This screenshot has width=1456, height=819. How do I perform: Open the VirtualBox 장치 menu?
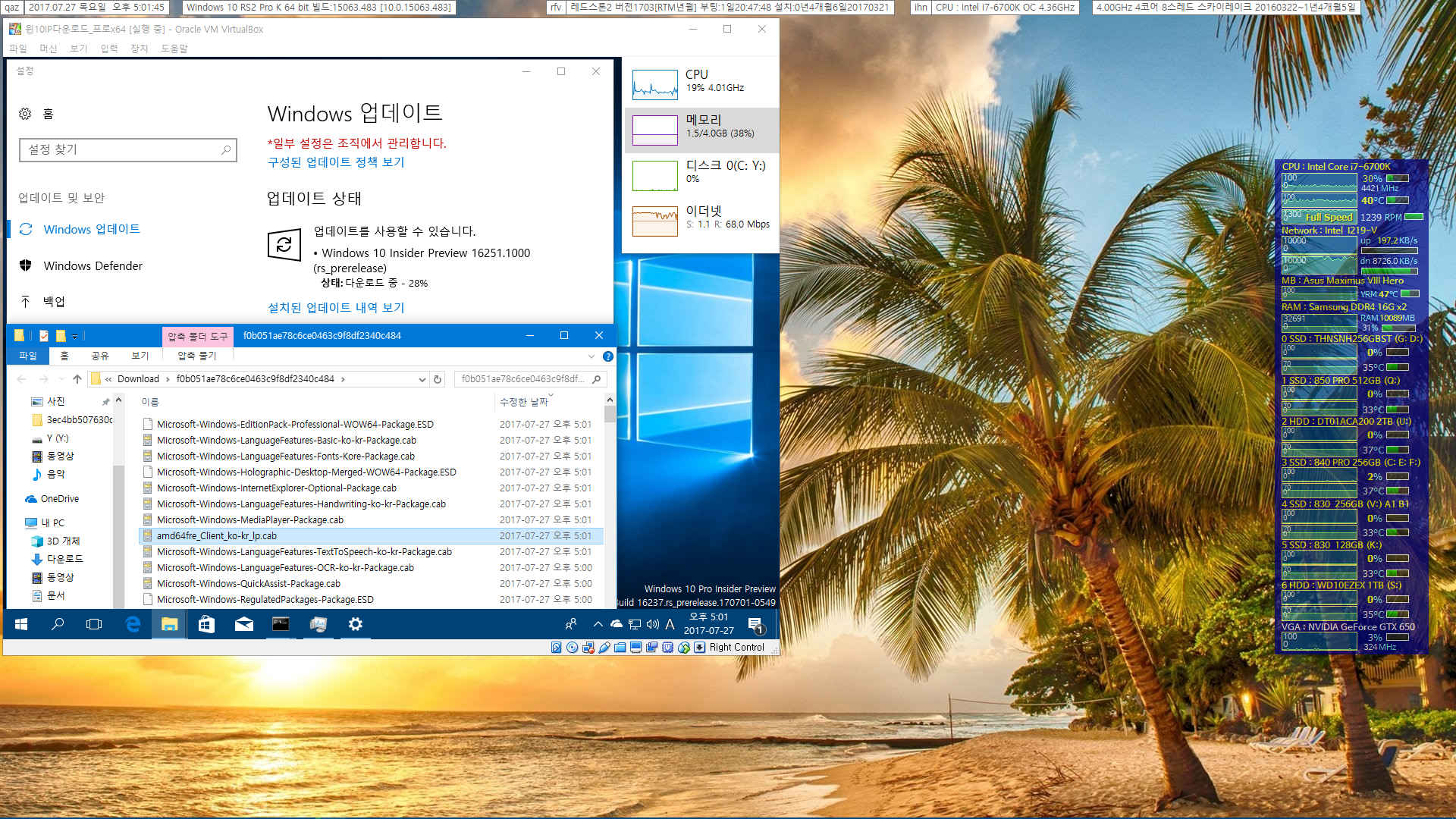pos(139,49)
